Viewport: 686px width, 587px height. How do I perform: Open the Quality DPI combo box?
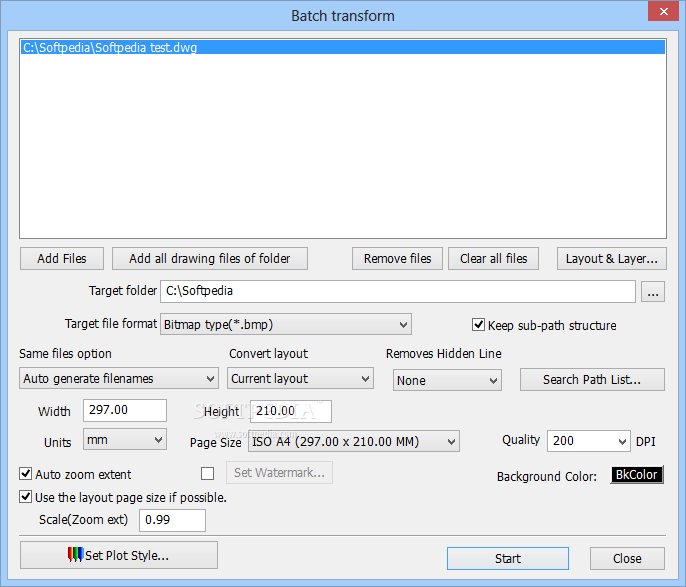[589, 441]
